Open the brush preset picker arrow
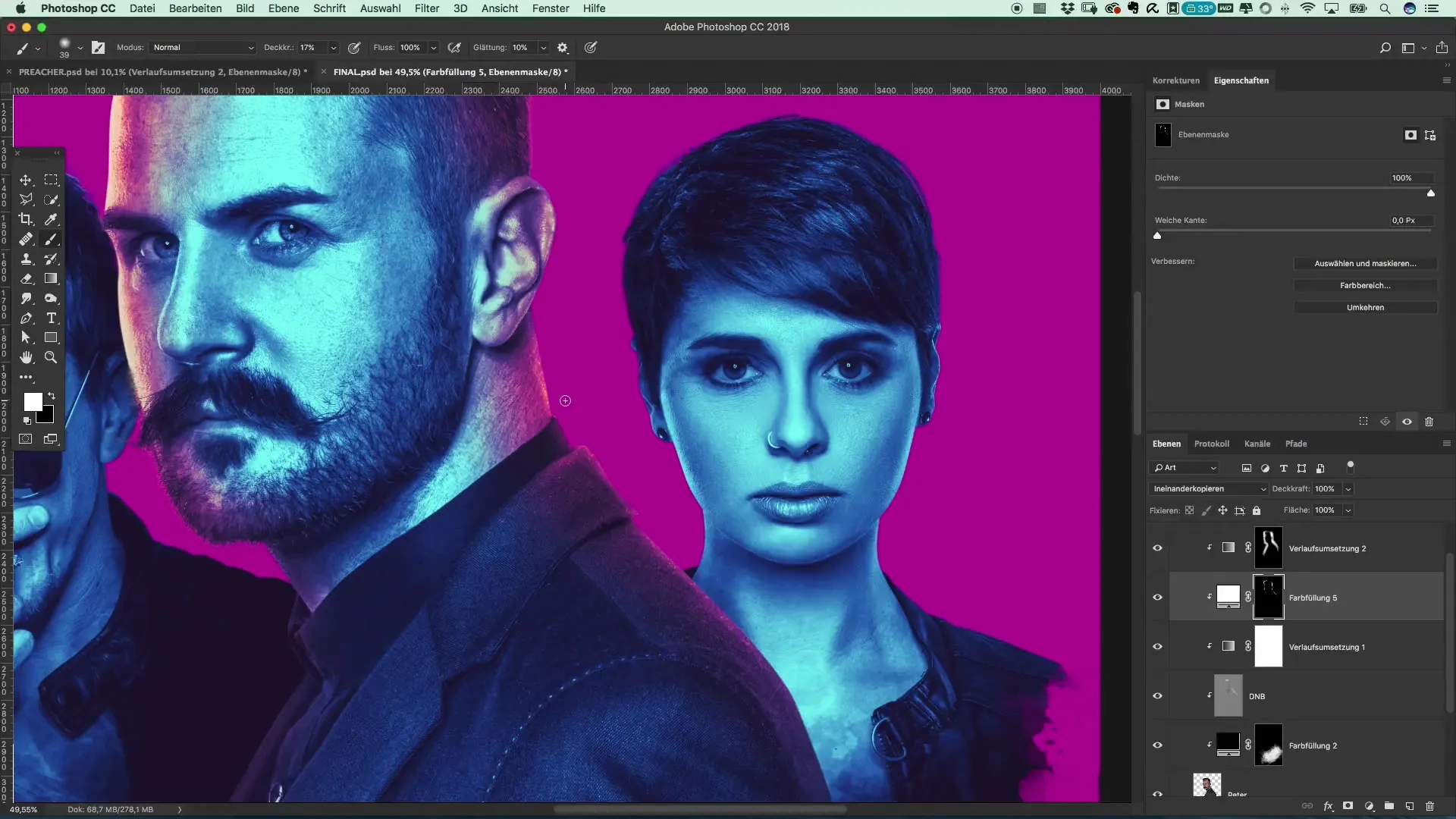Viewport: 1456px width, 819px height. (x=80, y=48)
